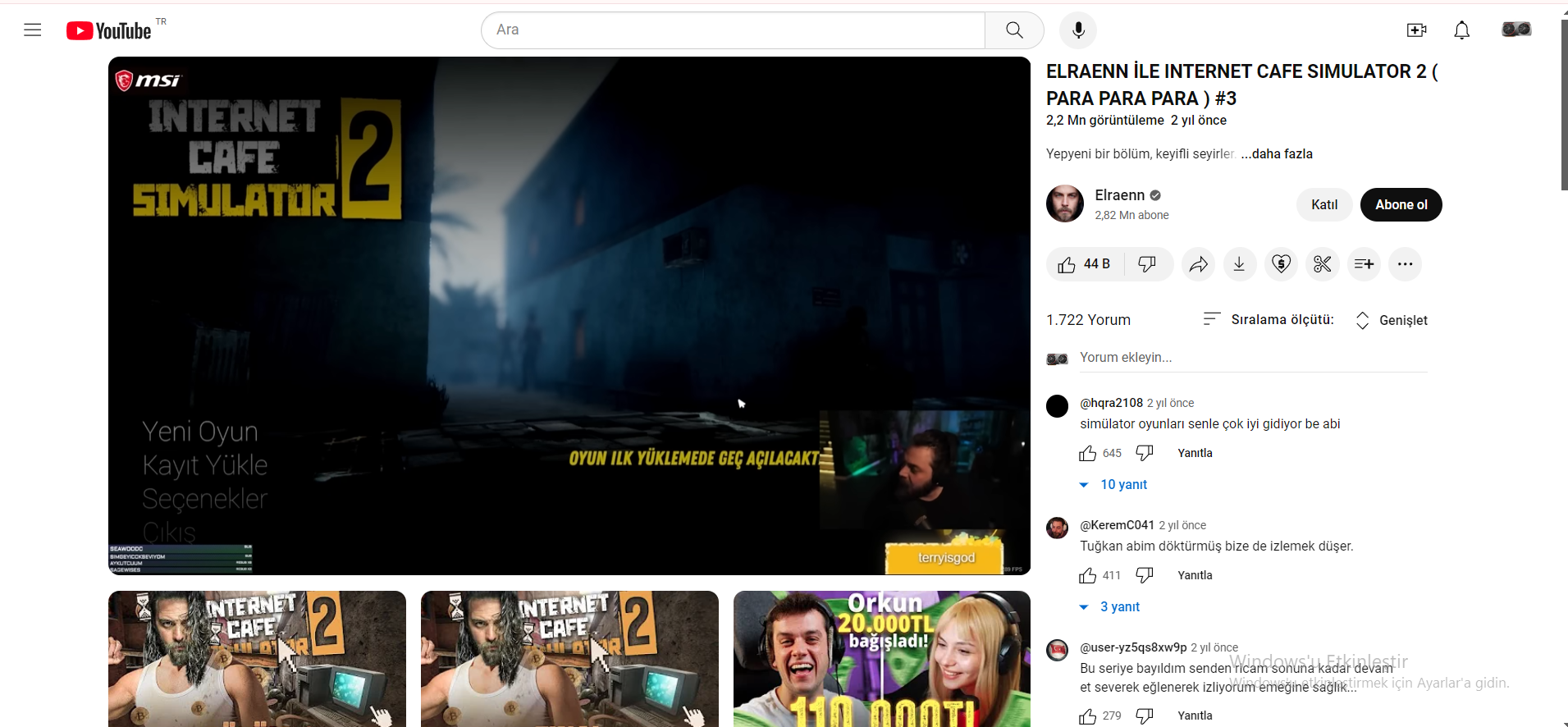Create a clip with scissors icon
Screen dimensions: 1568x727
(x=1323, y=264)
